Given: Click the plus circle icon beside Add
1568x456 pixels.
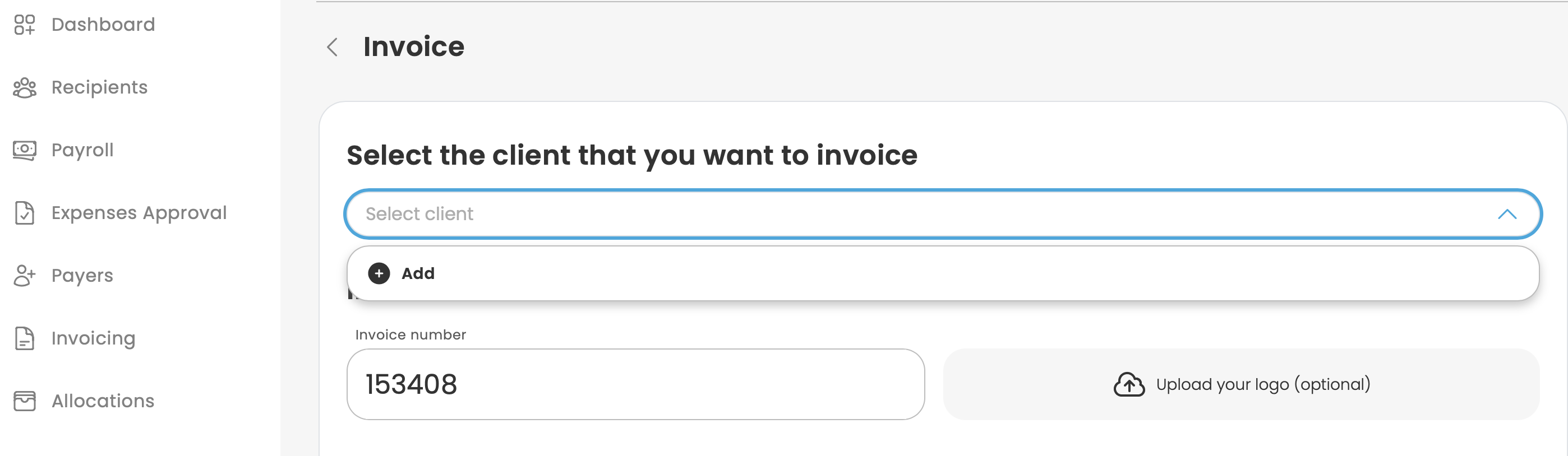Looking at the screenshot, I should (379, 273).
